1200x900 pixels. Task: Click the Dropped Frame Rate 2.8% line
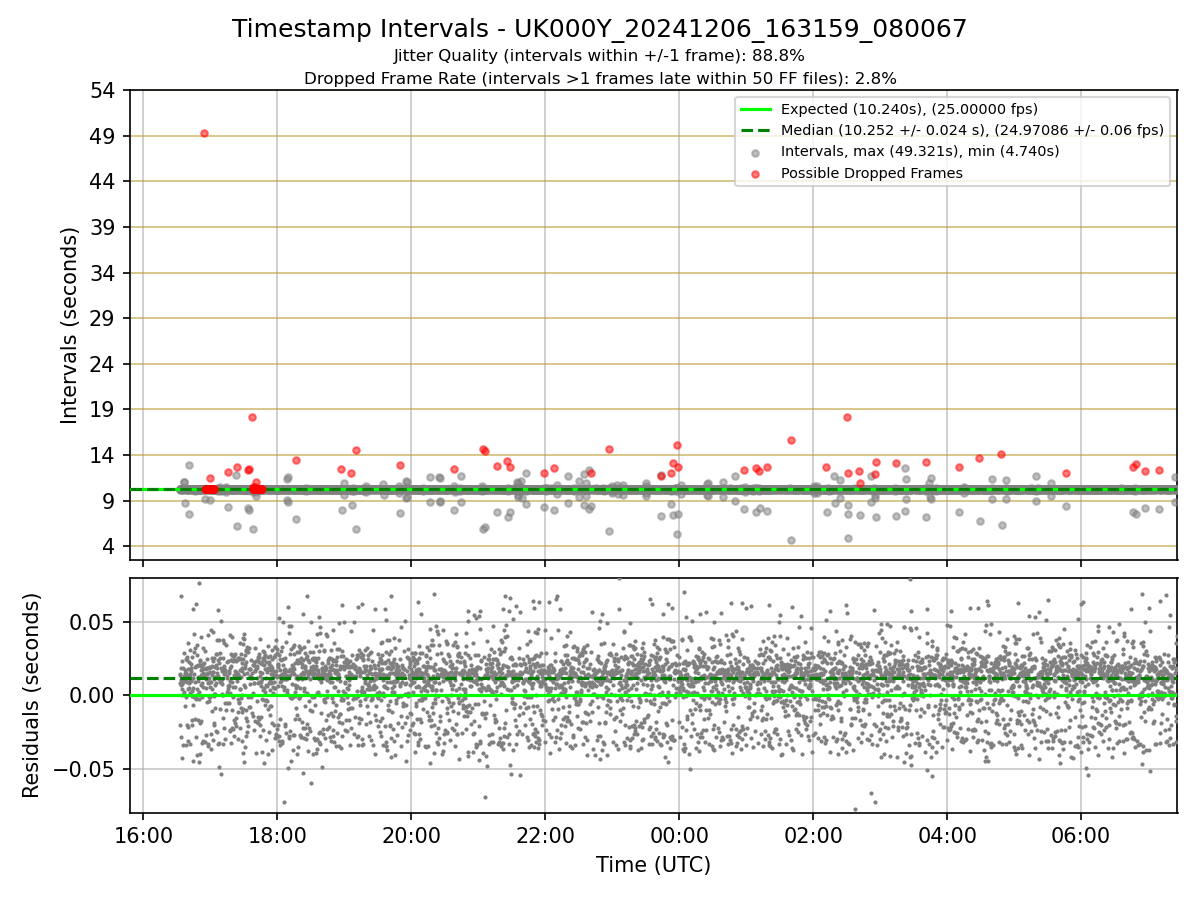[x=599, y=78]
